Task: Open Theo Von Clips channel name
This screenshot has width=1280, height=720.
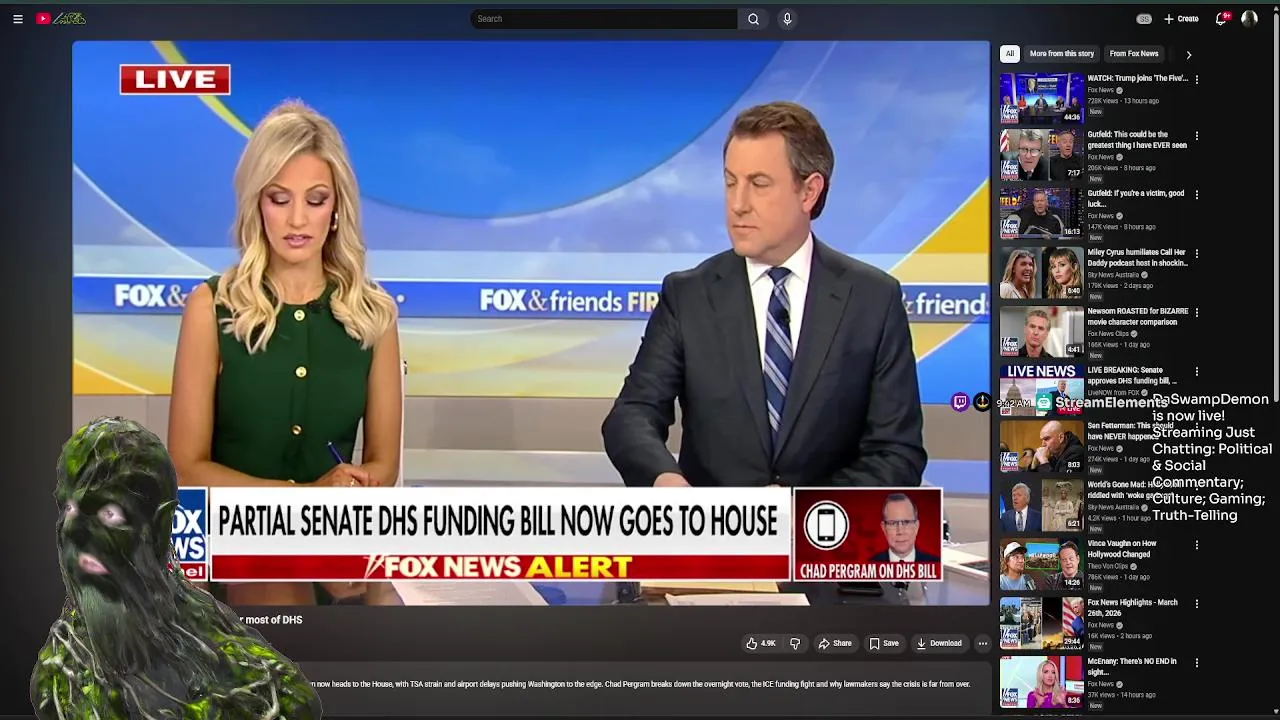Action: tap(1108, 566)
